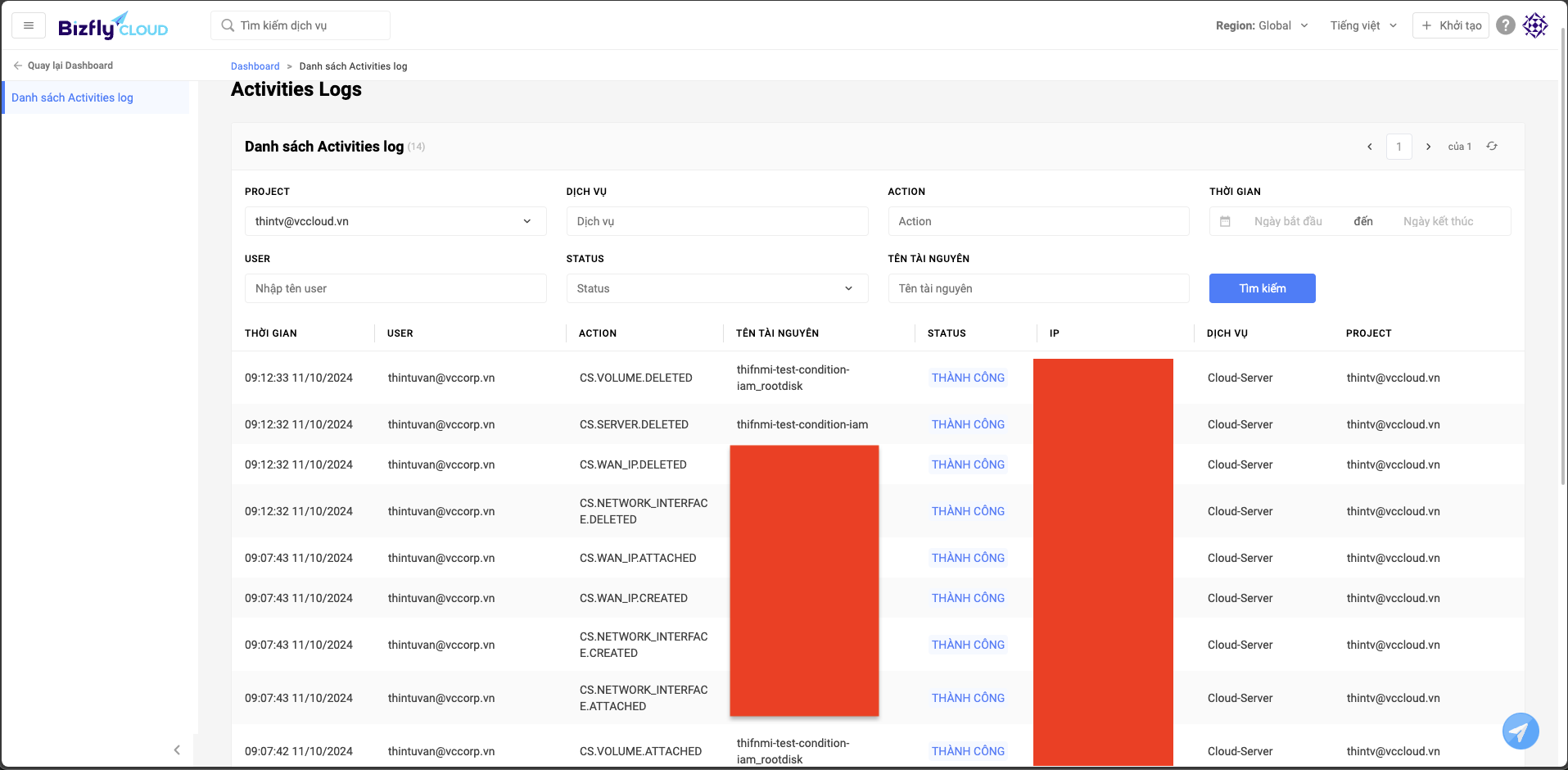Select Danh sách Activities log sidebar item
Screen dimensions: 1568x770
(x=72, y=97)
